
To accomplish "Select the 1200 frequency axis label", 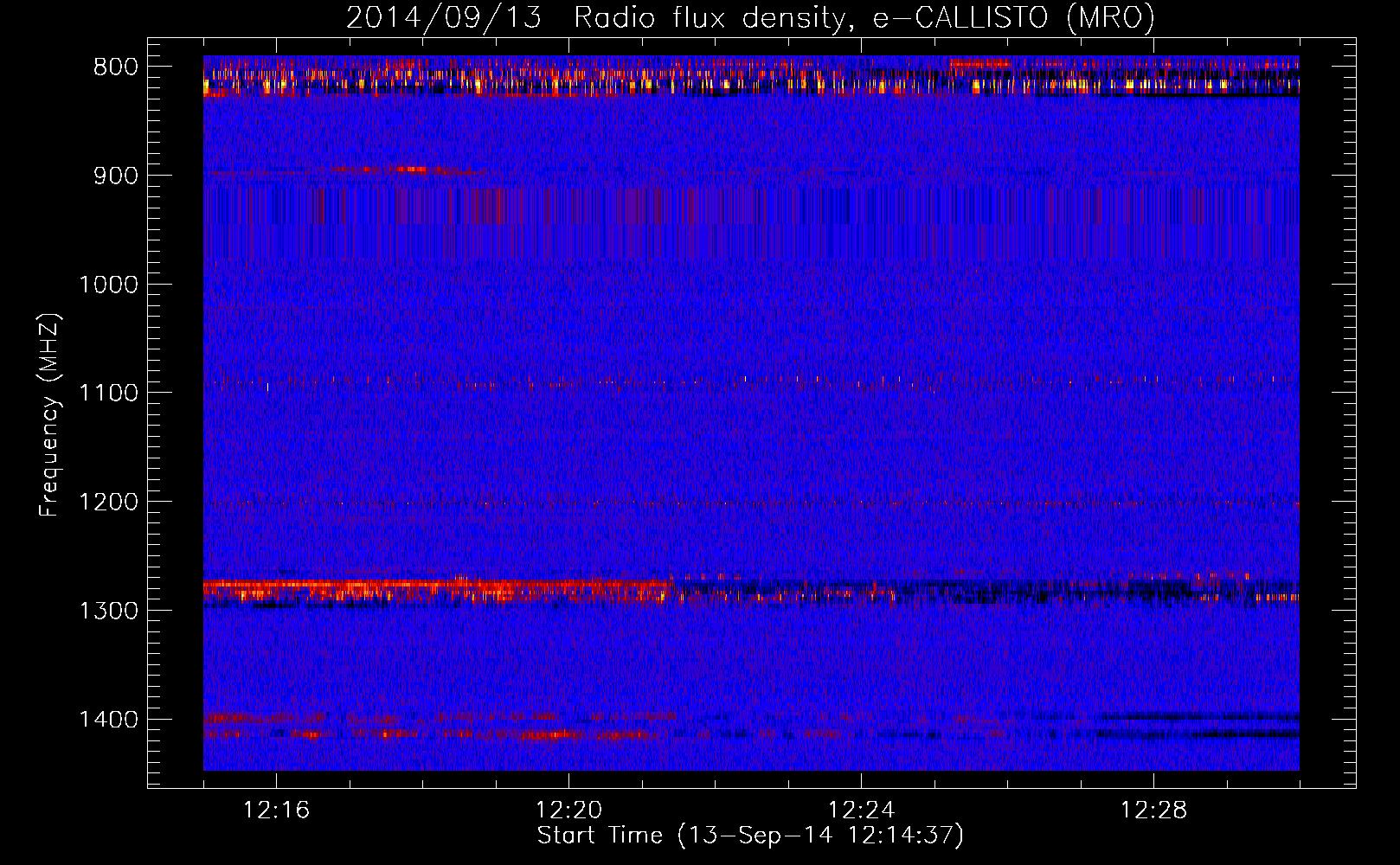I will [108, 503].
